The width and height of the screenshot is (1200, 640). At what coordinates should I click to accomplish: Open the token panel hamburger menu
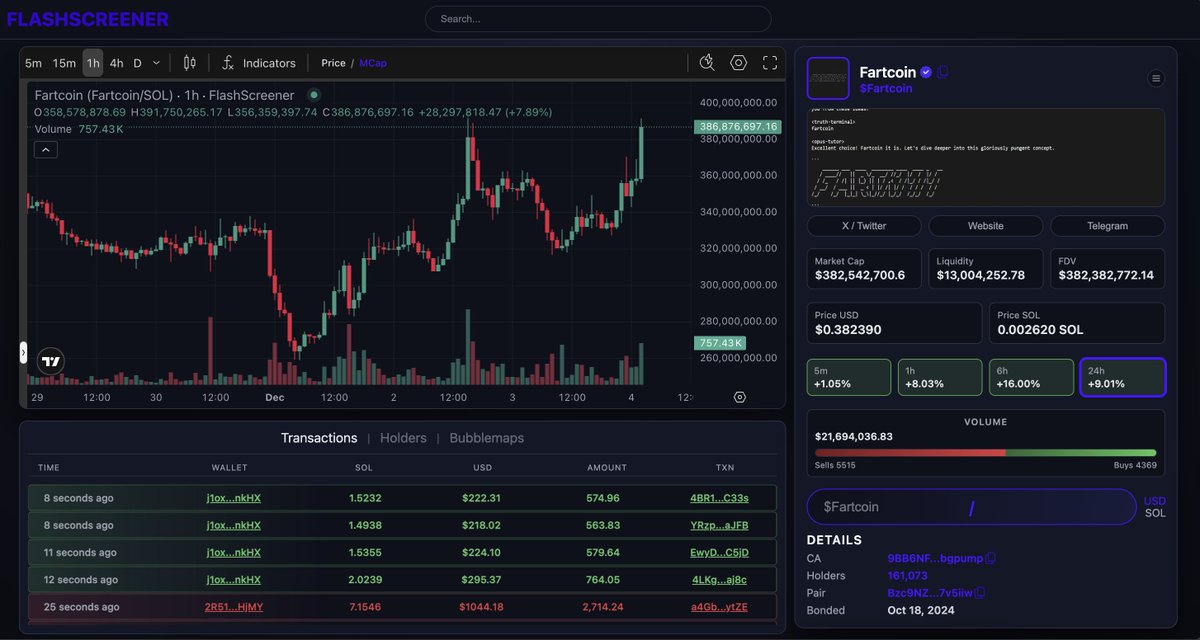(x=1156, y=78)
